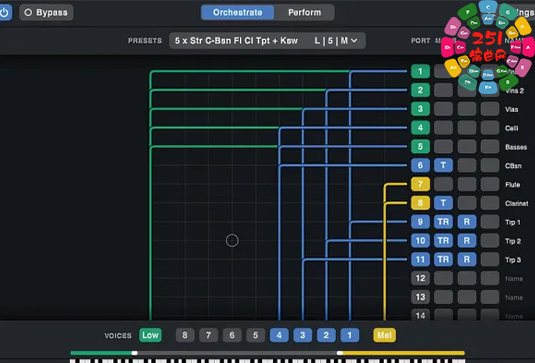535x363 pixels.
Task: Click the Mel voice button
Action: coord(385,335)
